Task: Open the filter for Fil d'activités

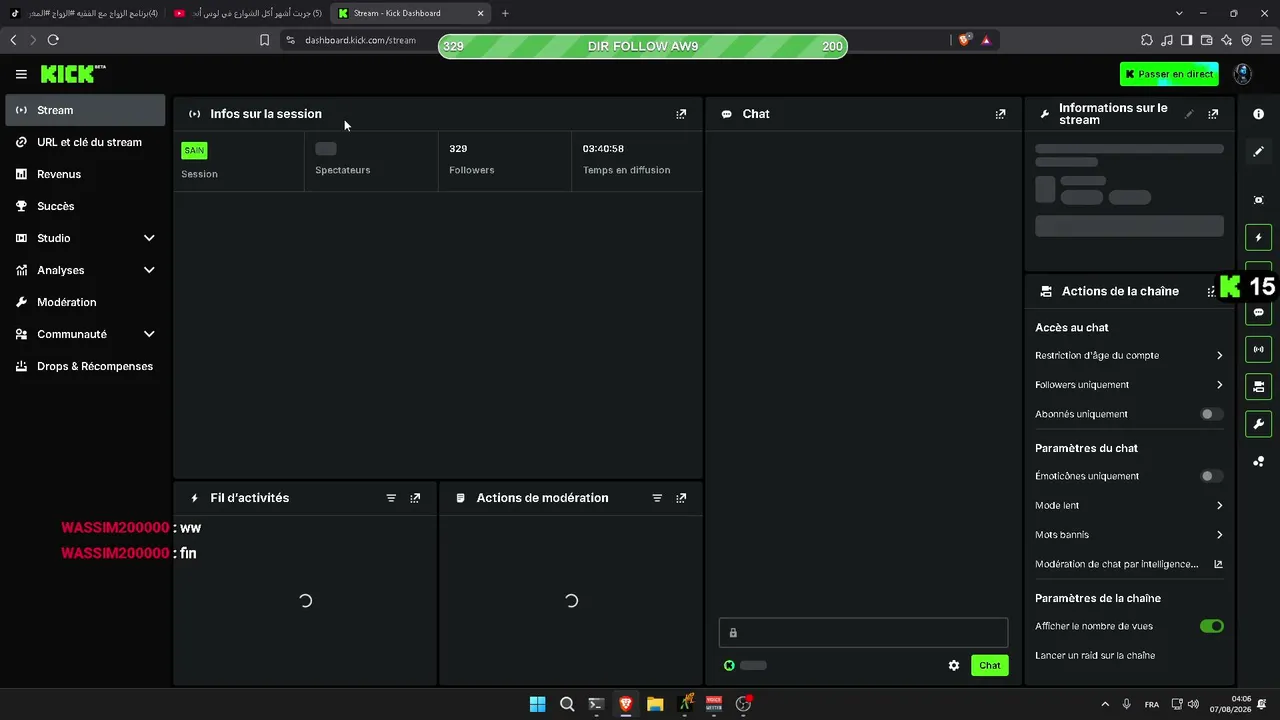Action: [391, 498]
